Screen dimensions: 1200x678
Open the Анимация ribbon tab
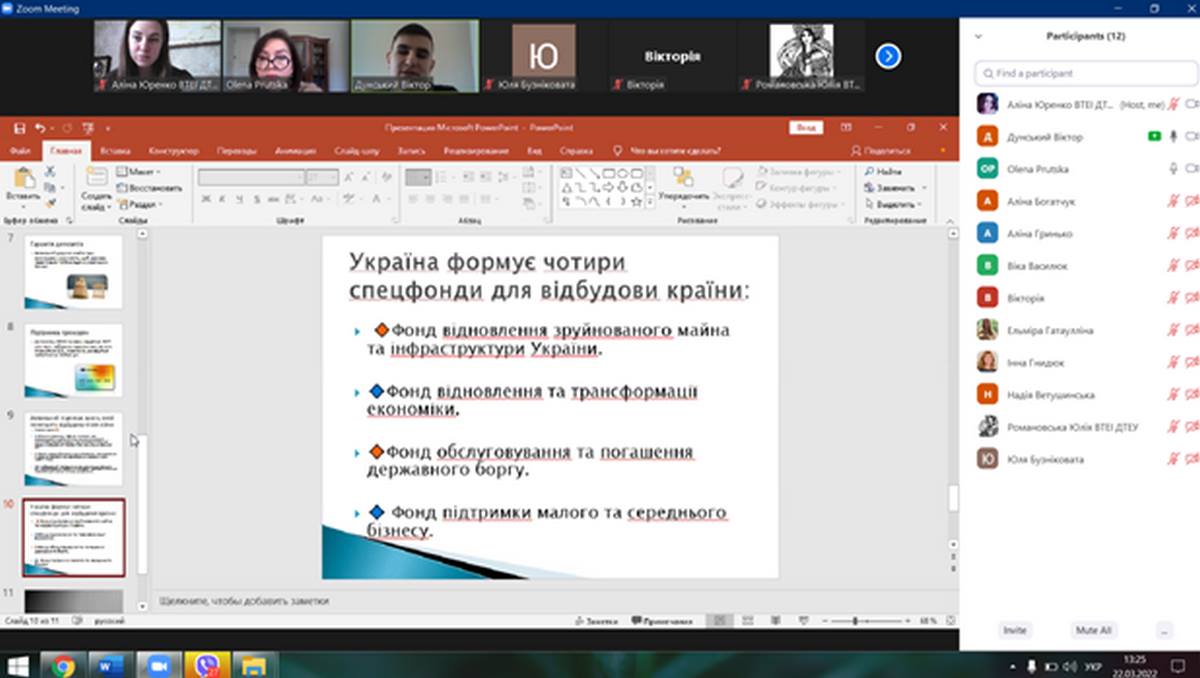click(x=295, y=151)
